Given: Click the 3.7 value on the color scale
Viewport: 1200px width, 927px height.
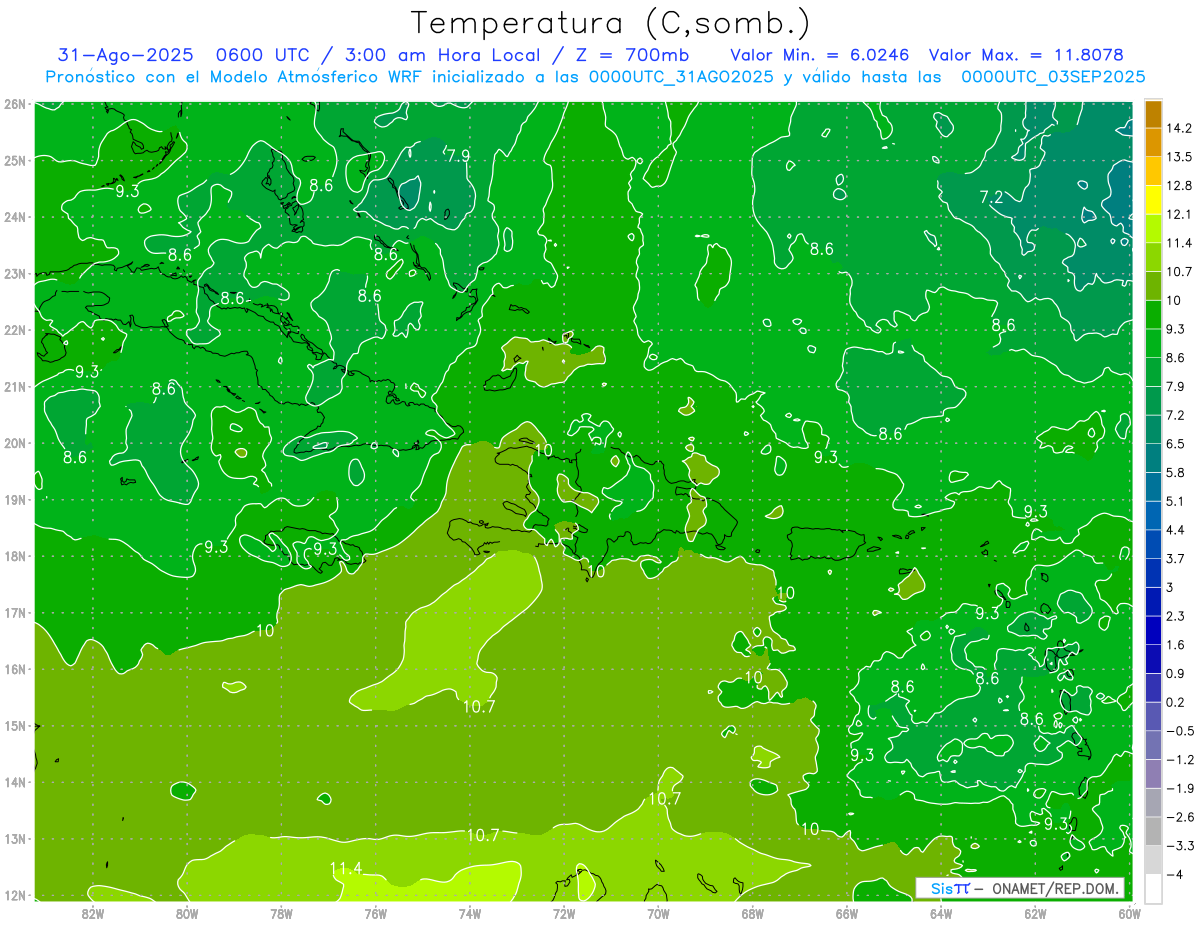Looking at the screenshot, I should (1176, 558).
